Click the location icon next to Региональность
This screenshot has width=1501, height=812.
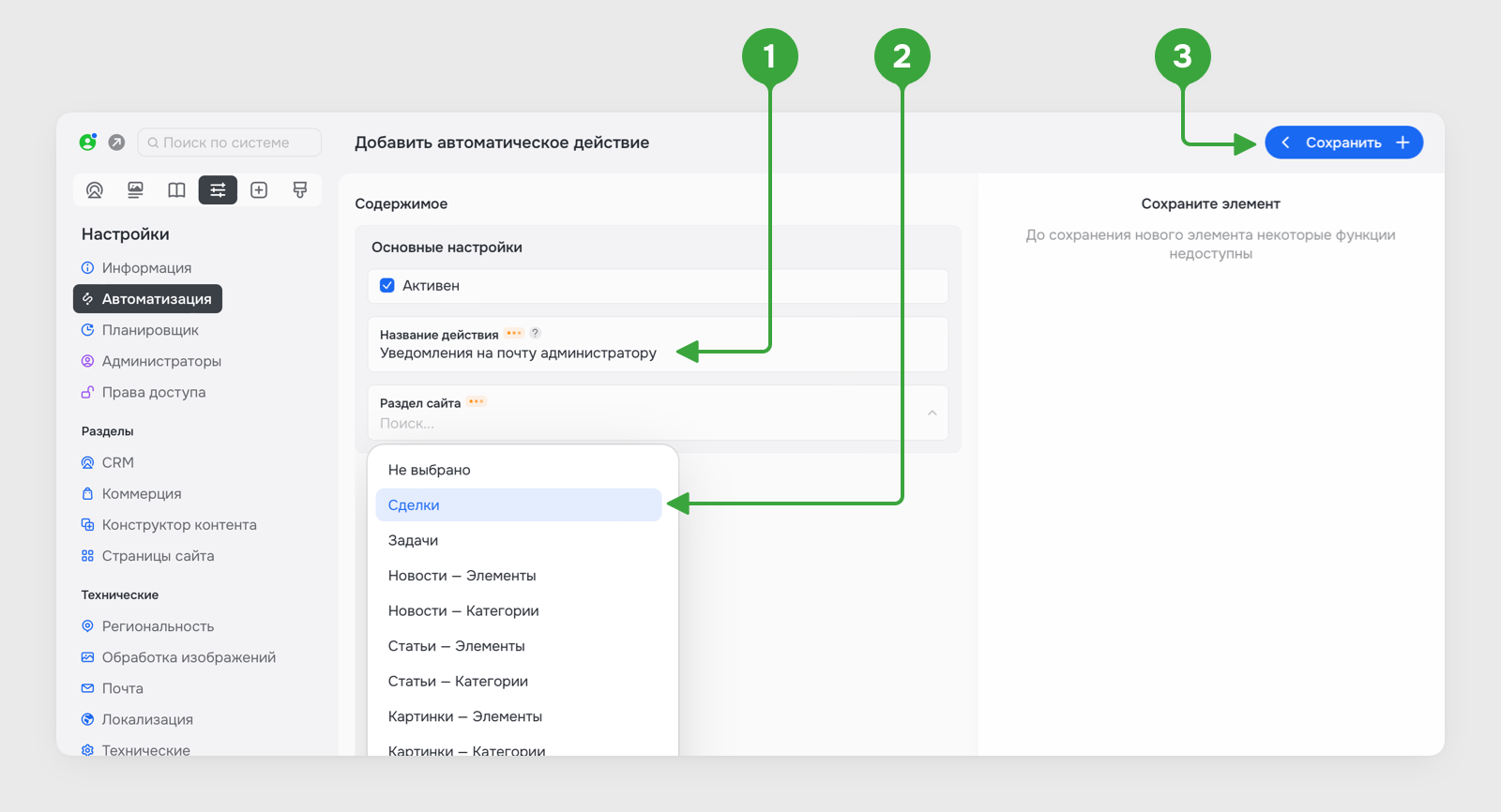point(87,625)
